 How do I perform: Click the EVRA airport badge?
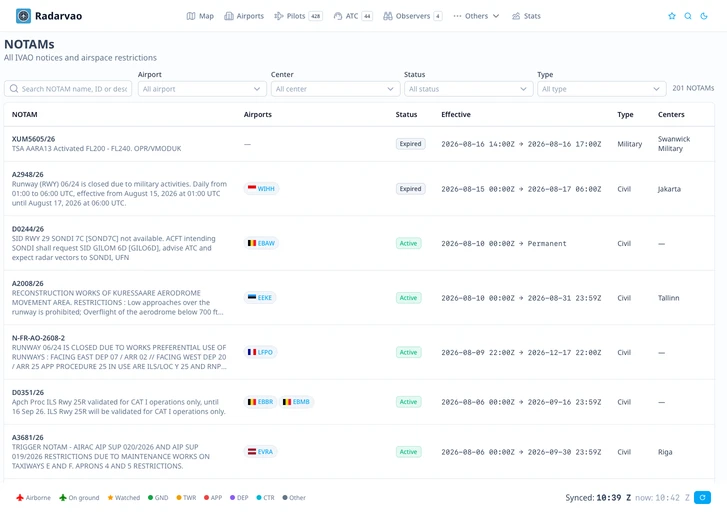click(x=260, y=451)
